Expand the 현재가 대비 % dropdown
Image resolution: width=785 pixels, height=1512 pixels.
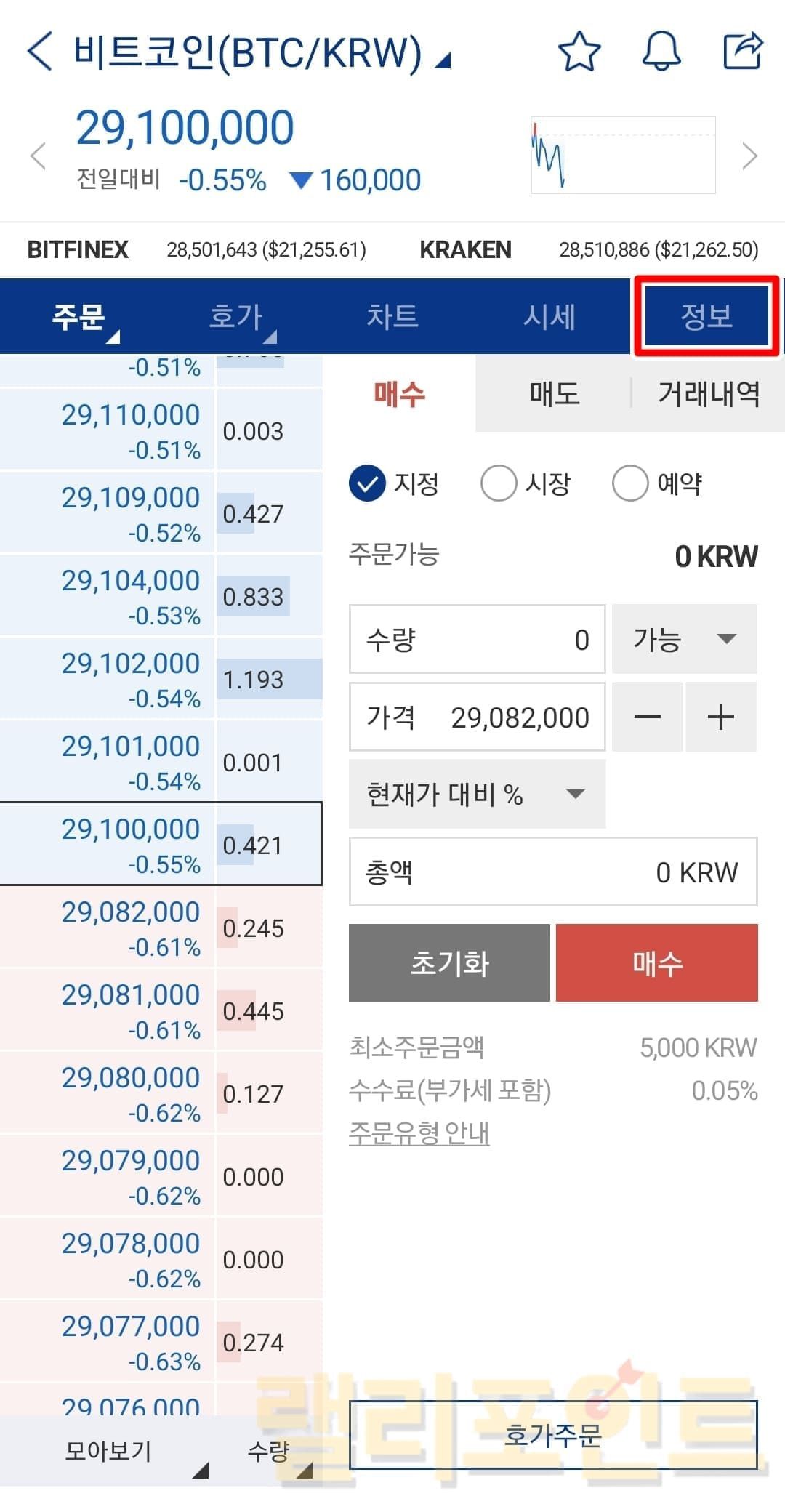point(477,794)
